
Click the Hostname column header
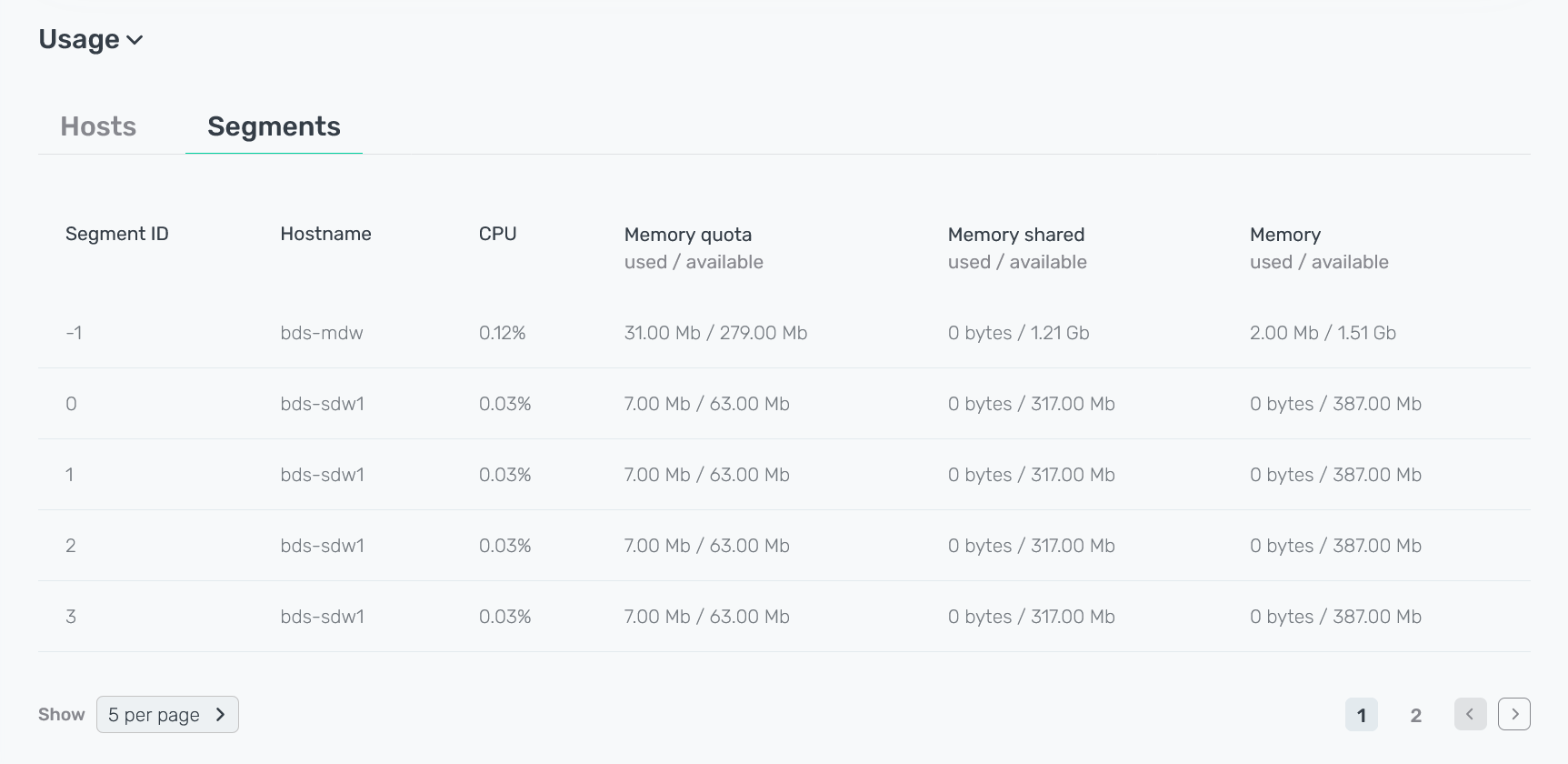(x=325, y=234)
